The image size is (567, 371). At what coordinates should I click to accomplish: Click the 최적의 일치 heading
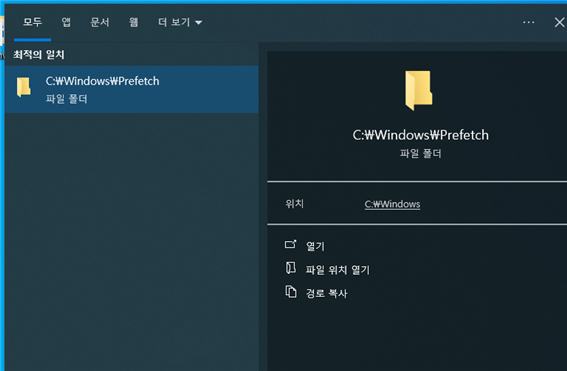(39, 55)
